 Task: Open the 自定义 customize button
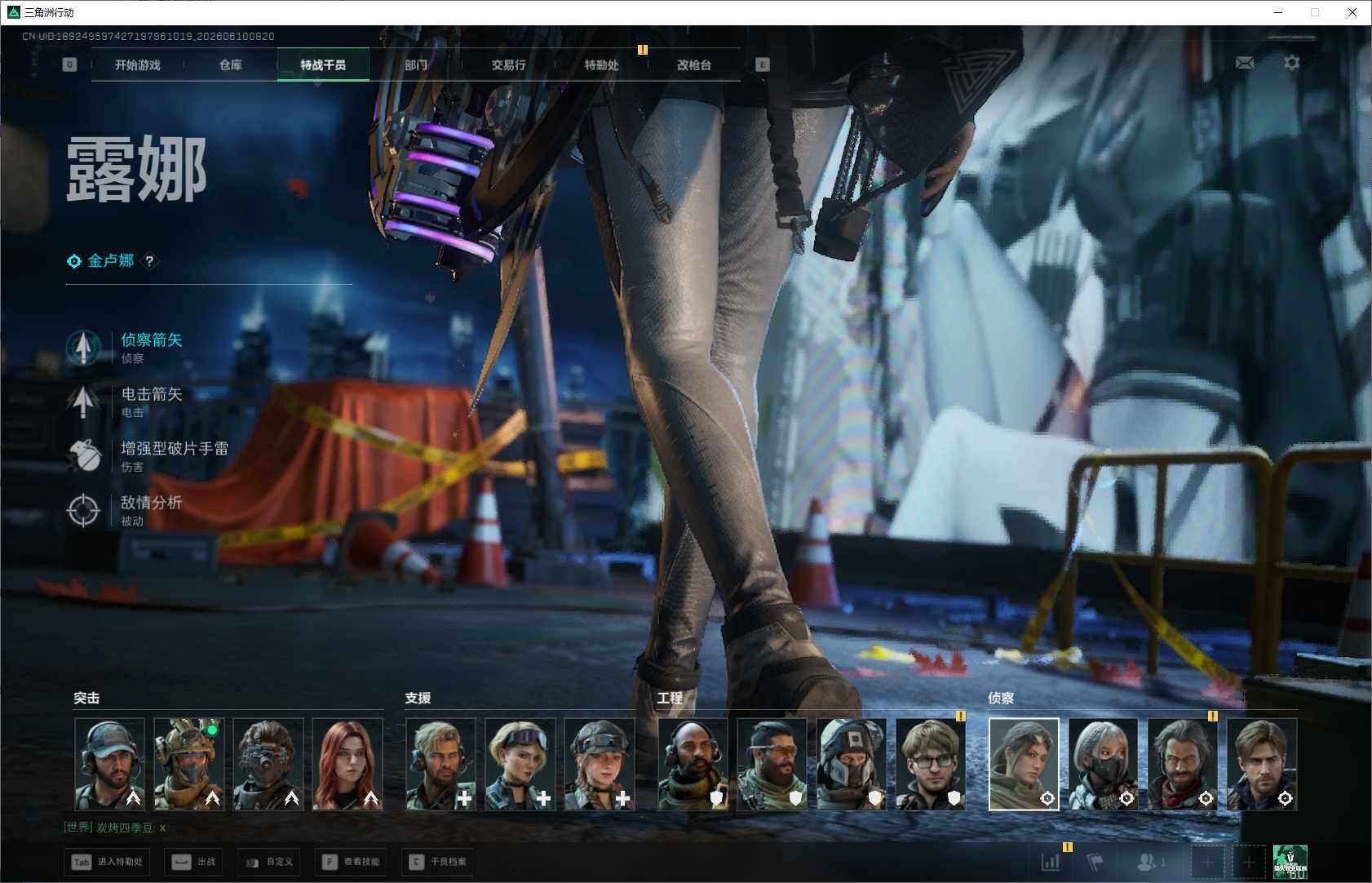coord(268,862)
